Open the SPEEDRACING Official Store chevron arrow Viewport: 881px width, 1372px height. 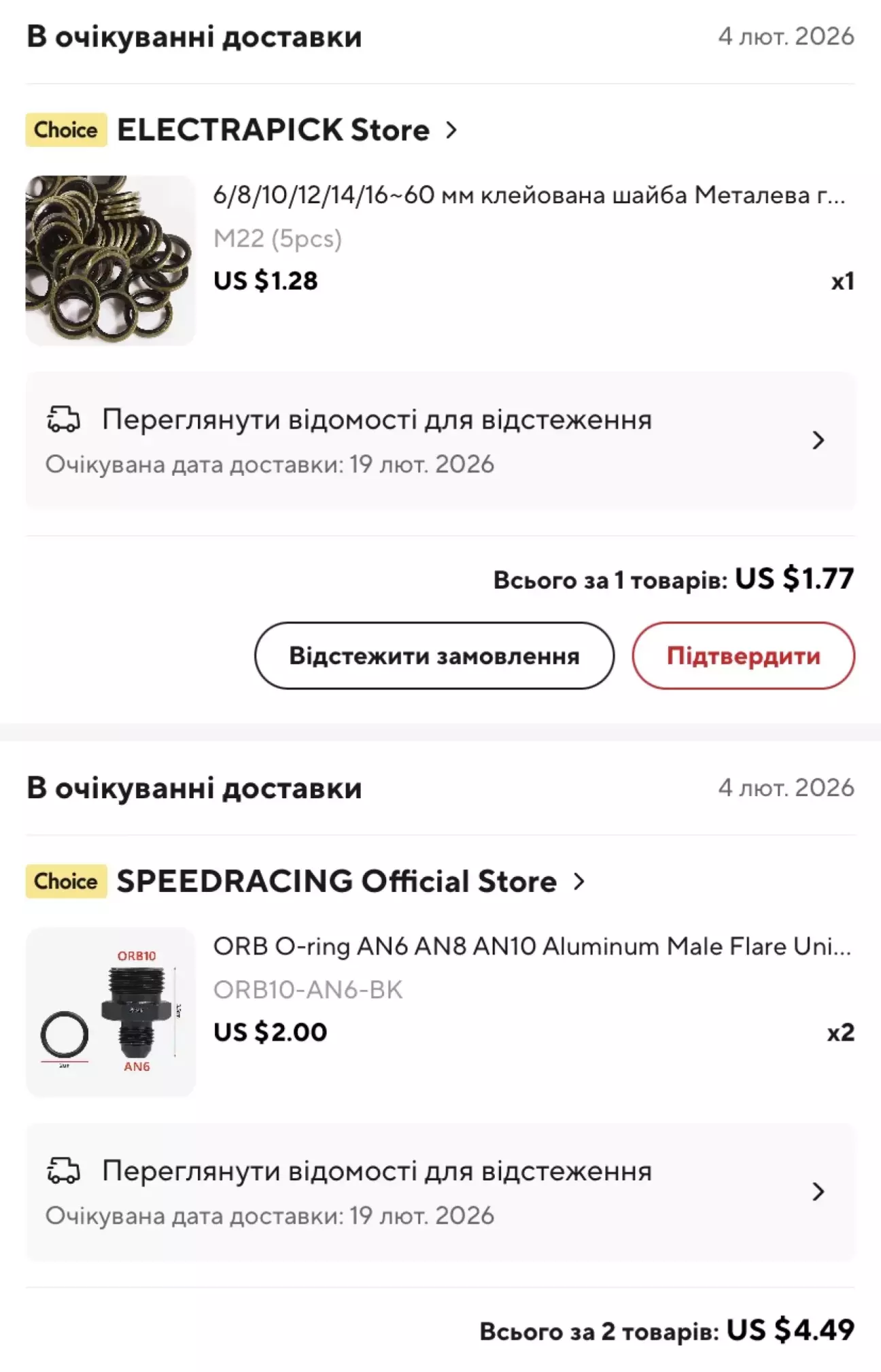578,881
